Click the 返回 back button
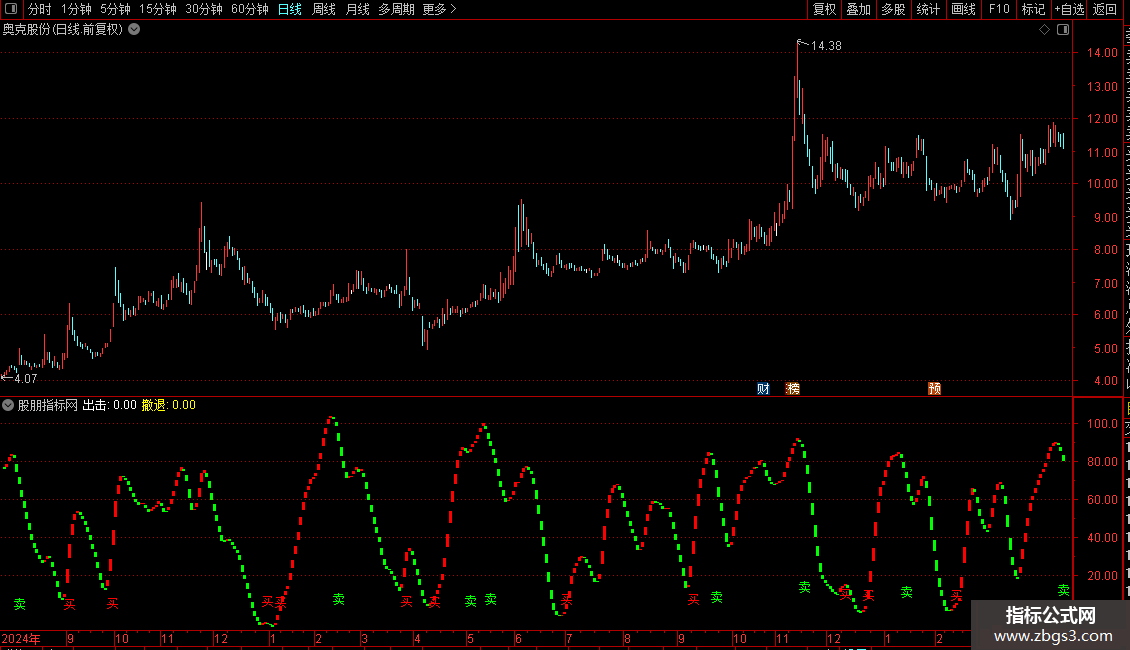This screenshot has height=650, width=1130. [1105, 9]
